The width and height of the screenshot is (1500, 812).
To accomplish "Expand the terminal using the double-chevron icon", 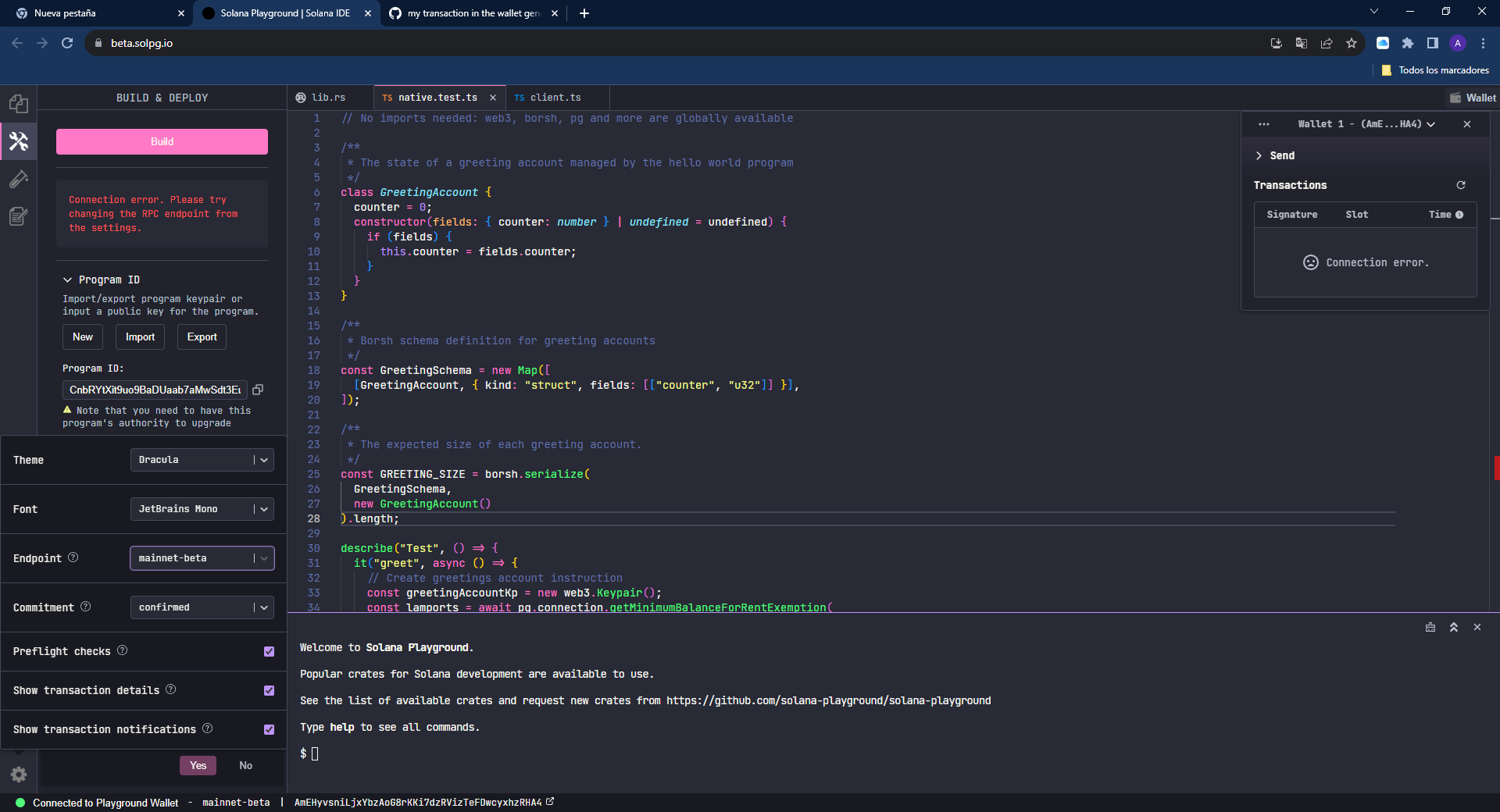I will pyautogui.click(x=1454, y=627).
